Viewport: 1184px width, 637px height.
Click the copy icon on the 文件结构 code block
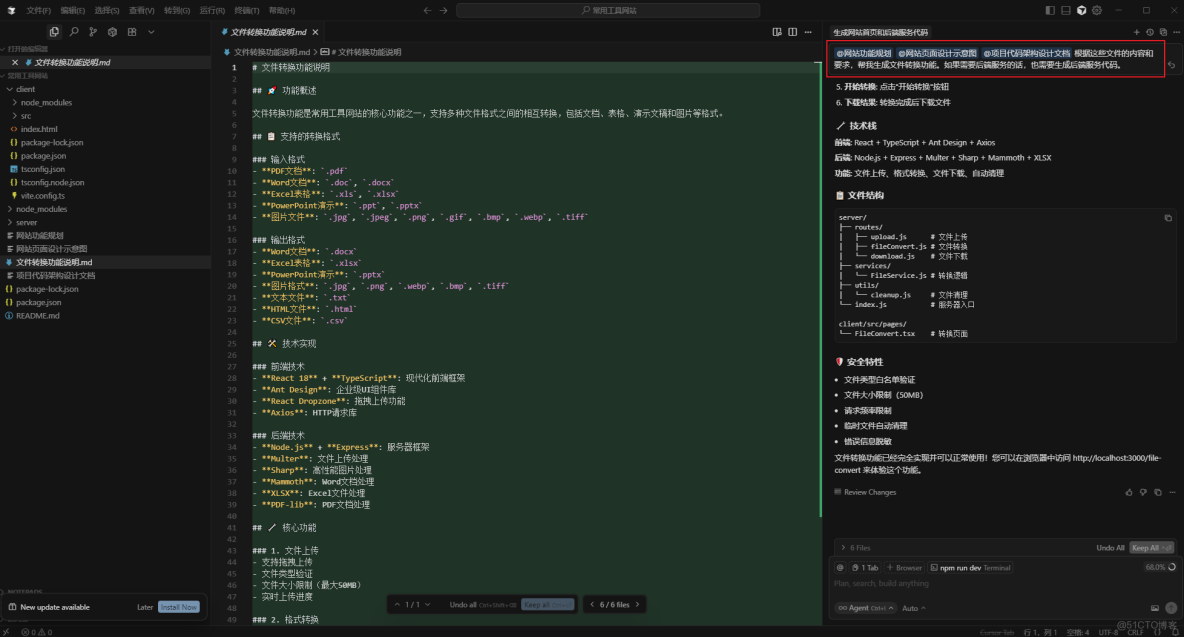1166,216
